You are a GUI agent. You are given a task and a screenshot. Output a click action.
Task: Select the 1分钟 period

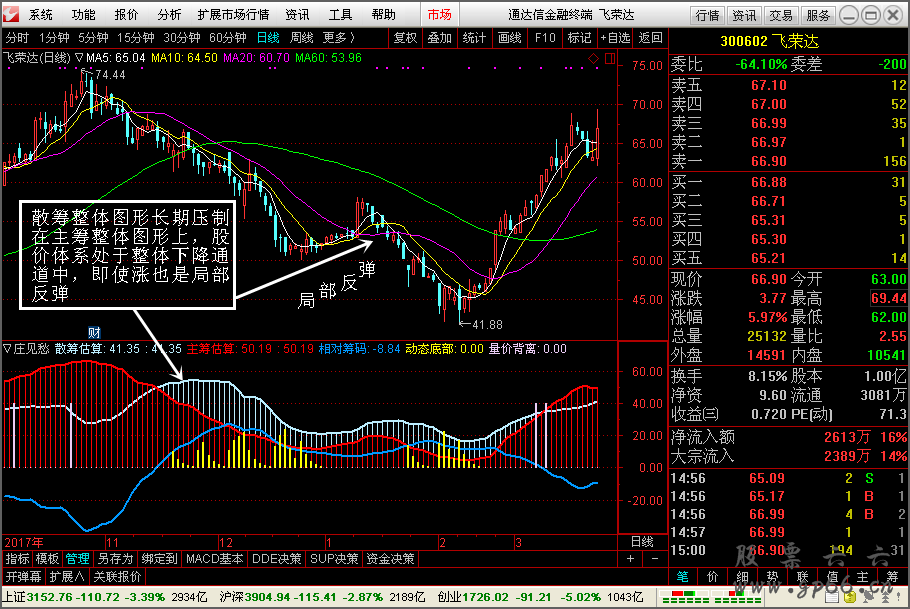click(54, 38)
